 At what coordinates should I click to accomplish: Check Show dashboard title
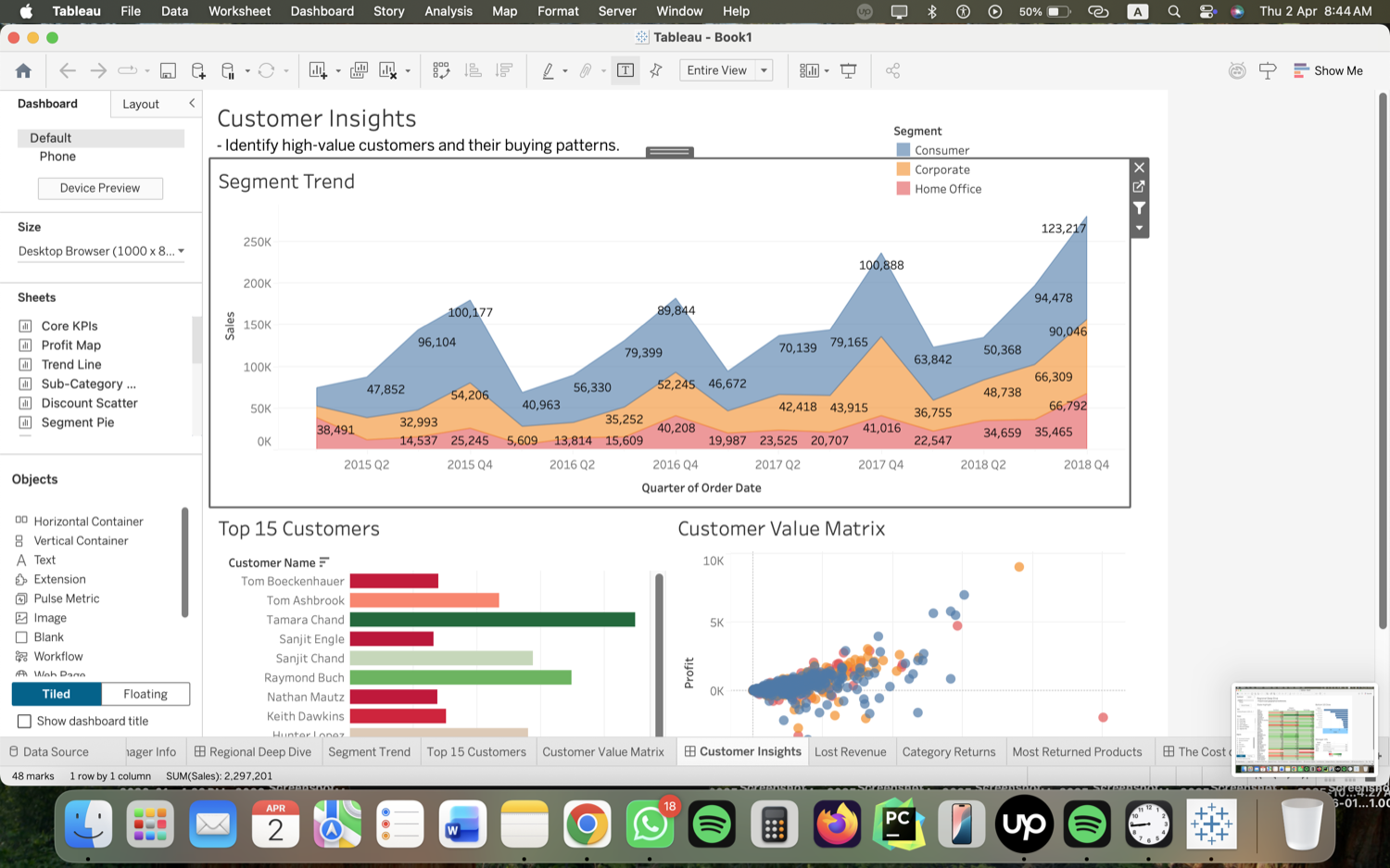point(25,721)
